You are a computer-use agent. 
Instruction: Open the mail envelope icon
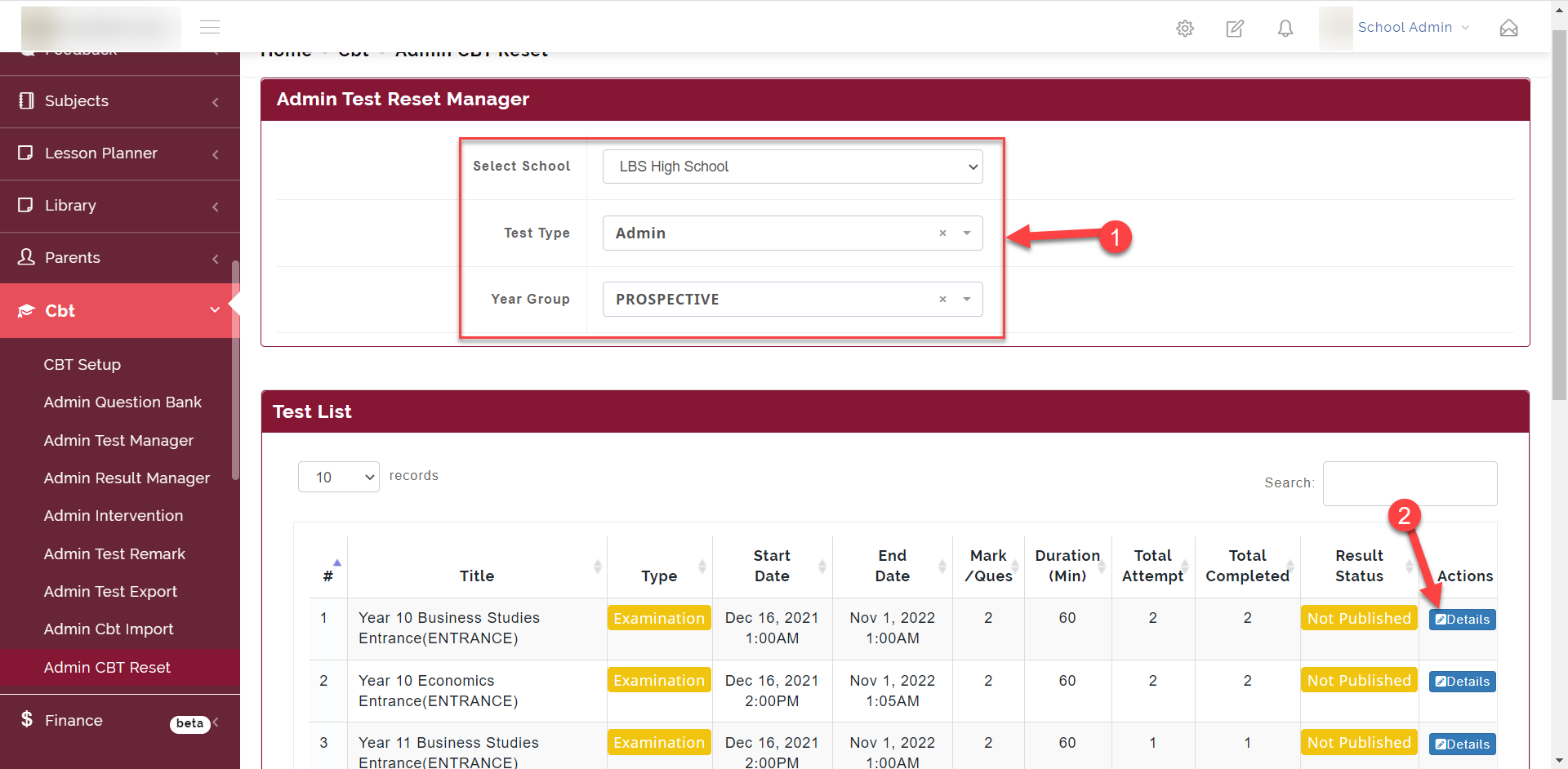1508,29
